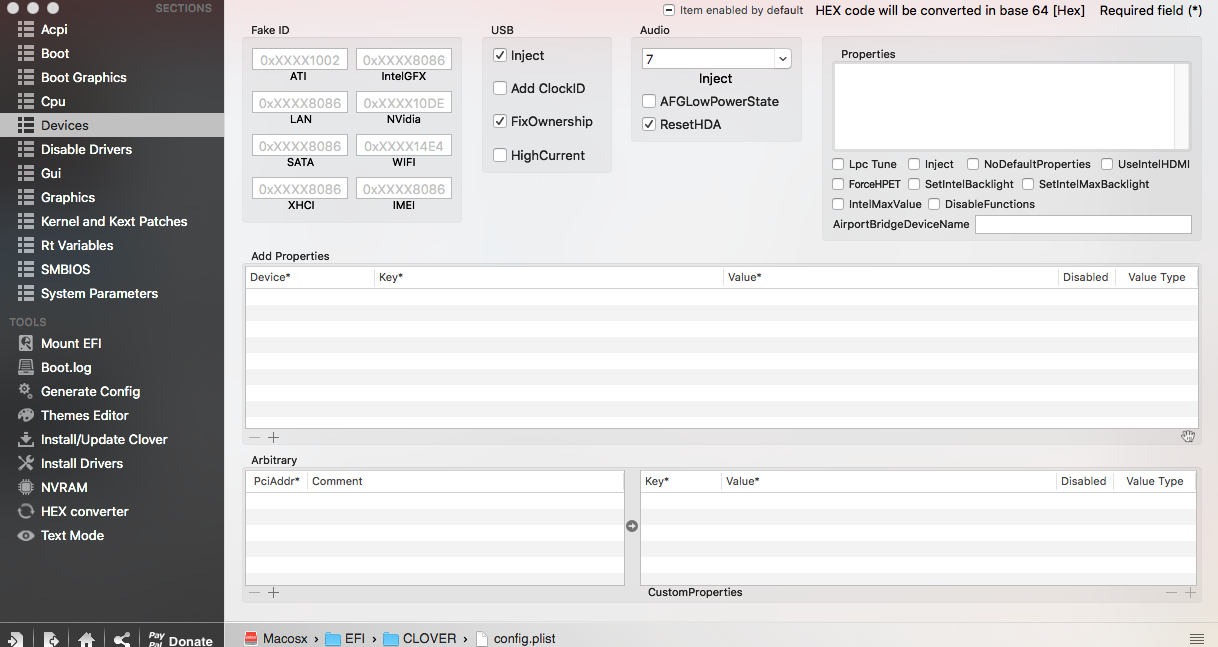The image size is (1218, 647).
Task: Click the export icon in the bottom toolbar
Action: click(51, 639)
